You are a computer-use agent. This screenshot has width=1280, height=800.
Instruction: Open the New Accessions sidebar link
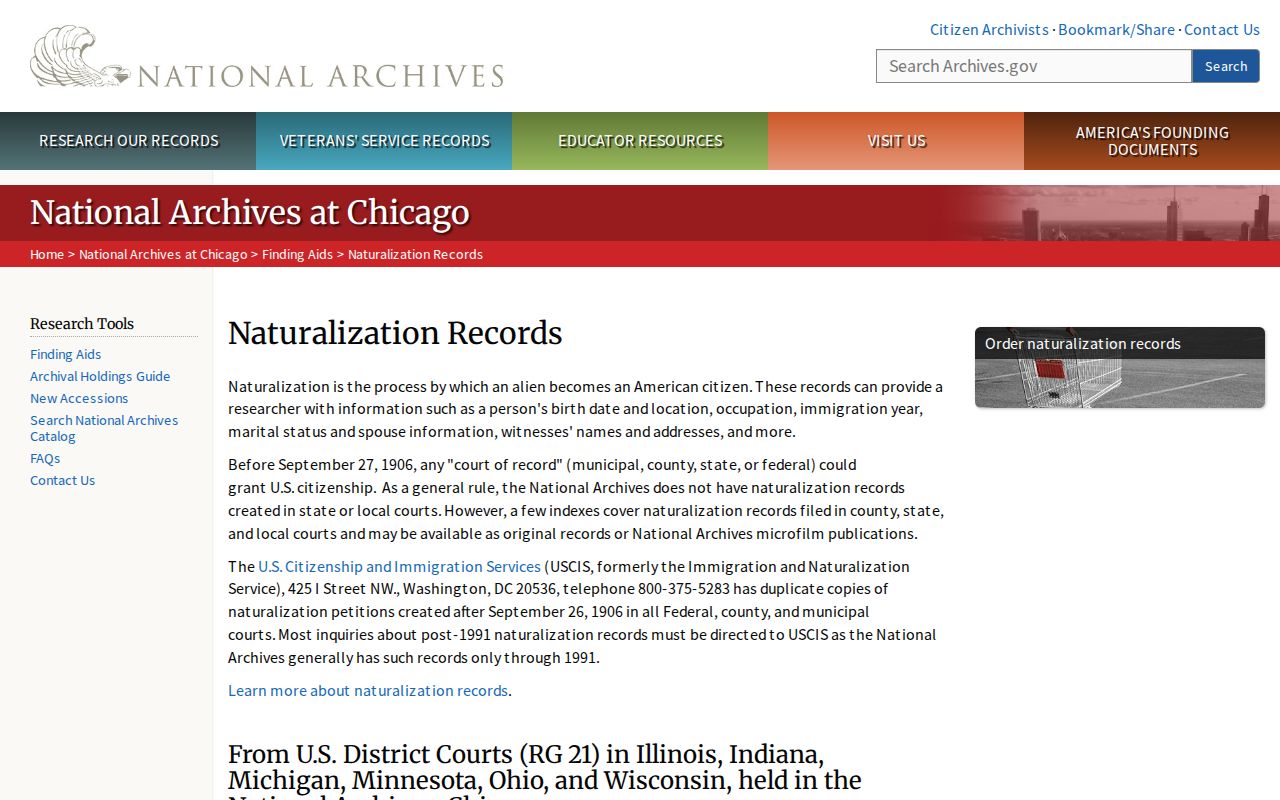point(79,398)
